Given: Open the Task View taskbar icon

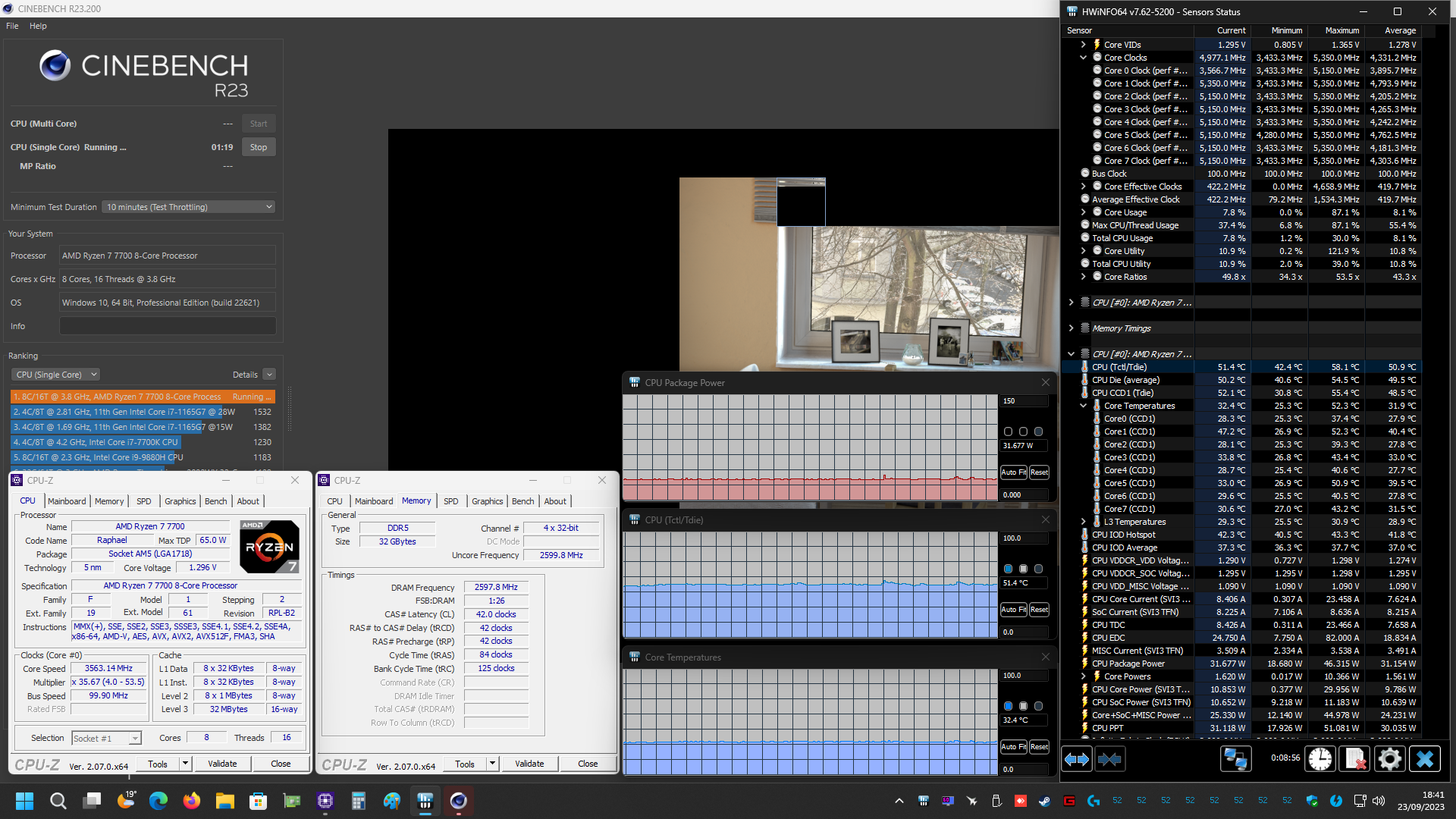Looking at the screenshot, I should click(x=92, y=801).
